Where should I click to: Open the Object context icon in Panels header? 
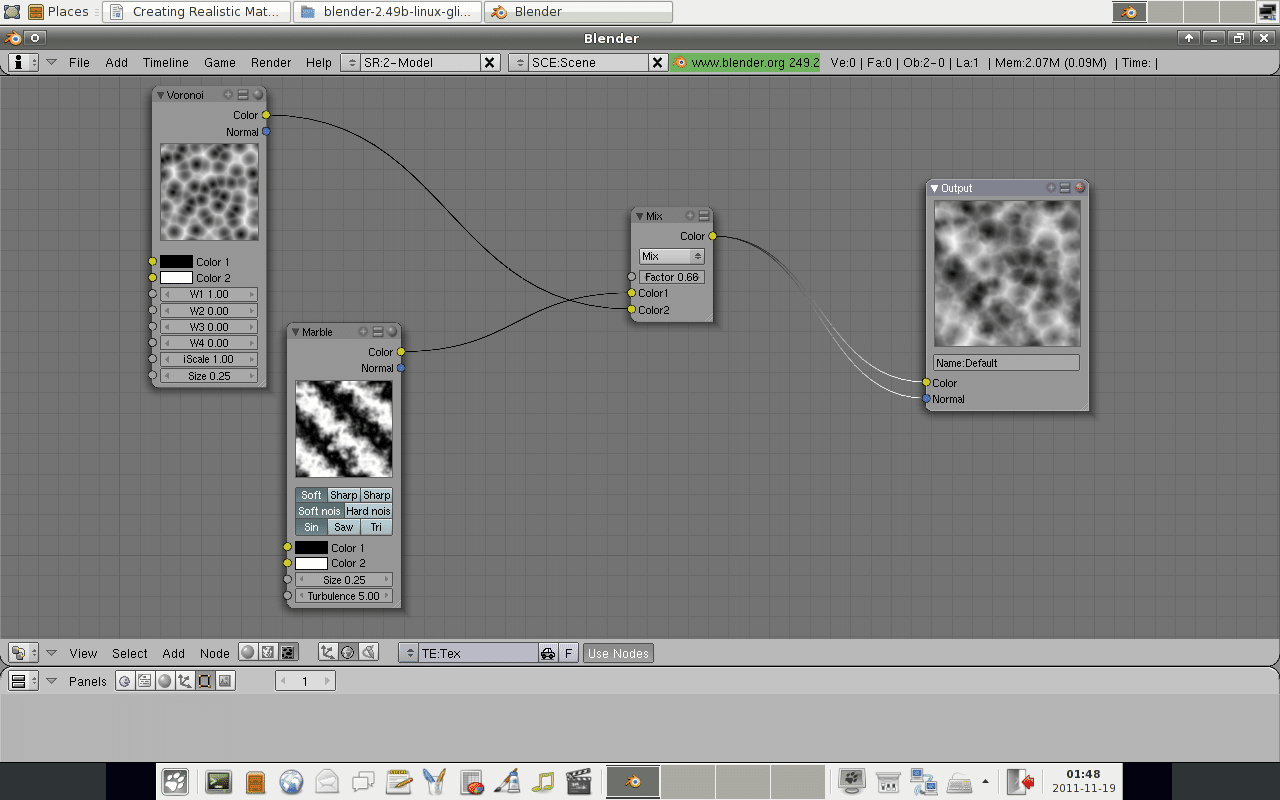pos(185,681)
